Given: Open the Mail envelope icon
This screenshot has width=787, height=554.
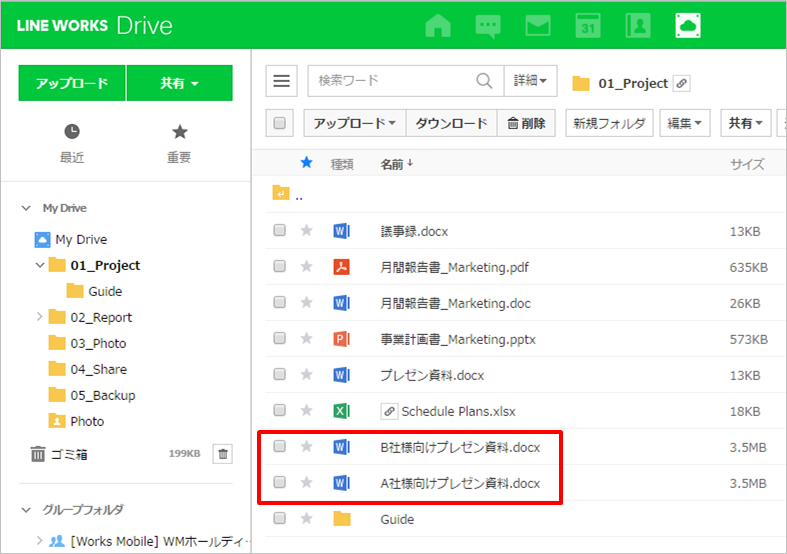Looking at the screenshot, I should (538, 25).
